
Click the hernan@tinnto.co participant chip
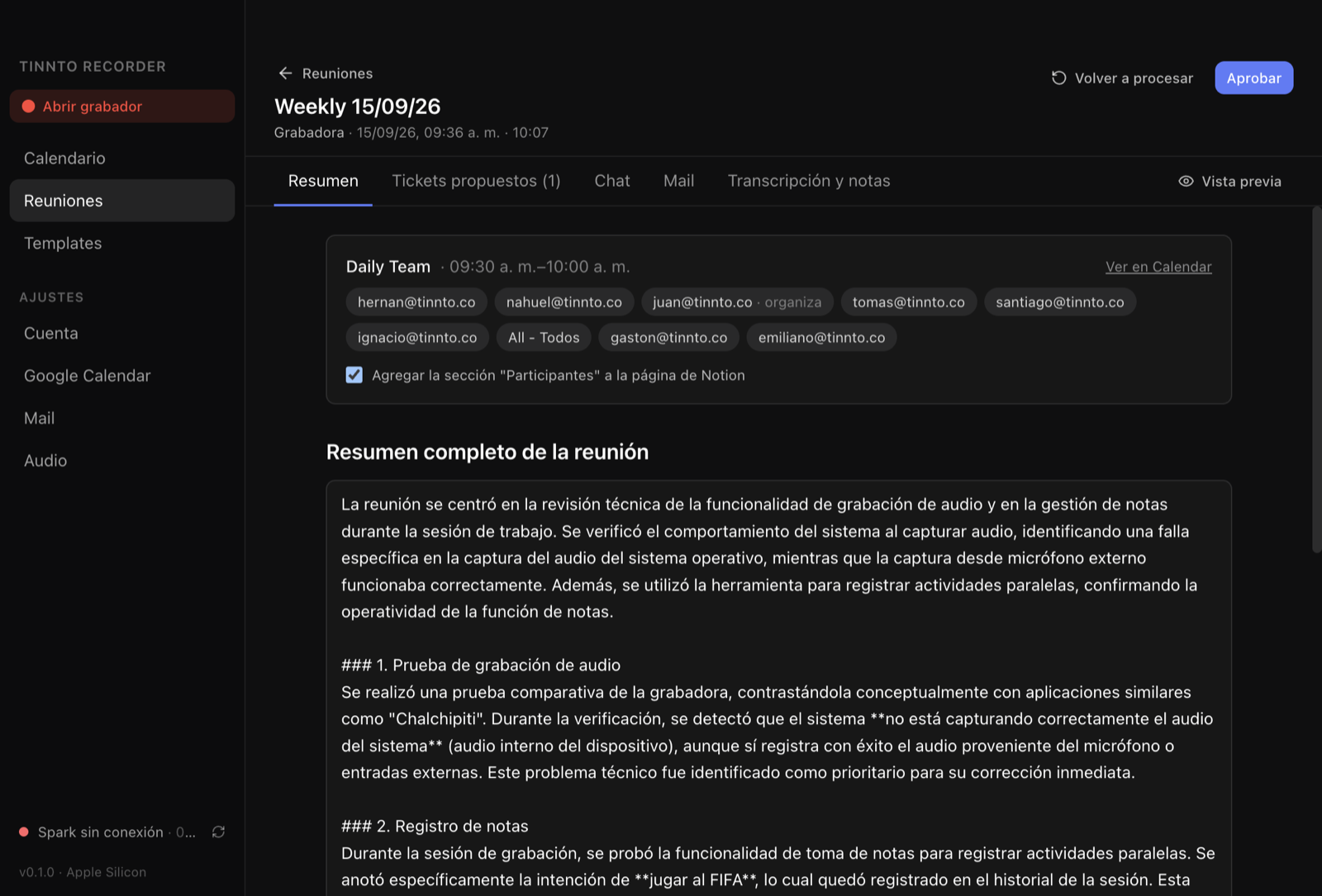click(416, 302)
